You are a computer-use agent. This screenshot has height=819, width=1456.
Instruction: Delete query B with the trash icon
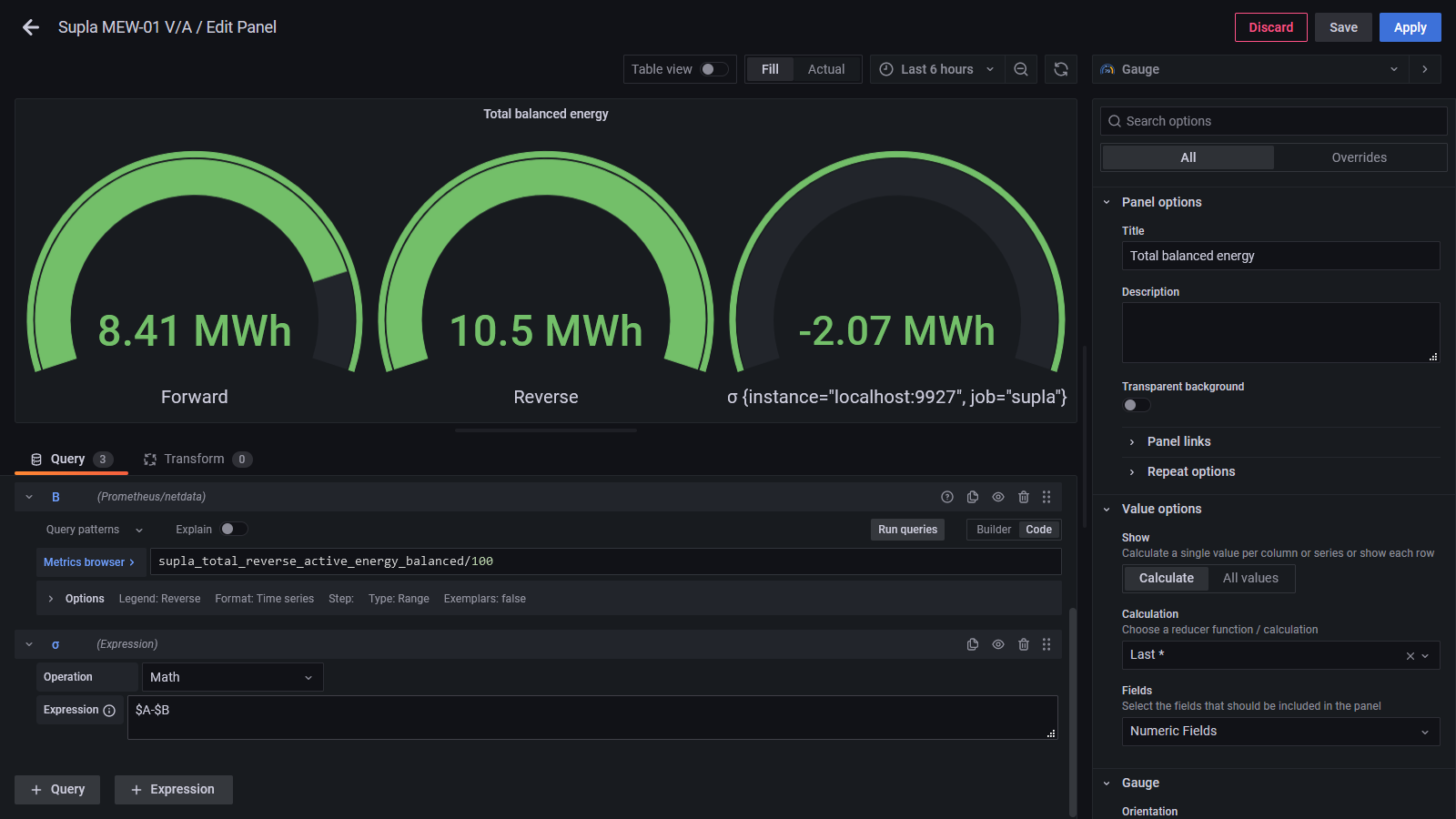click(1024, 497)
